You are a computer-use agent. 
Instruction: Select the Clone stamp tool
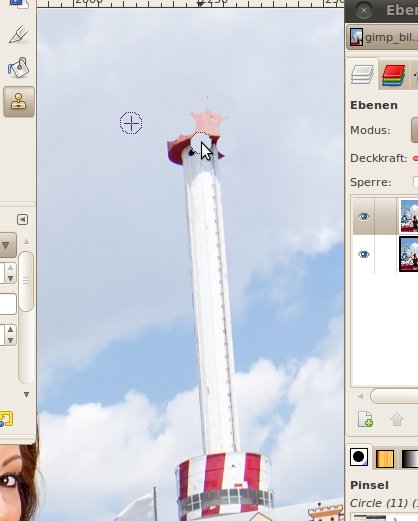tap(19, 102)
